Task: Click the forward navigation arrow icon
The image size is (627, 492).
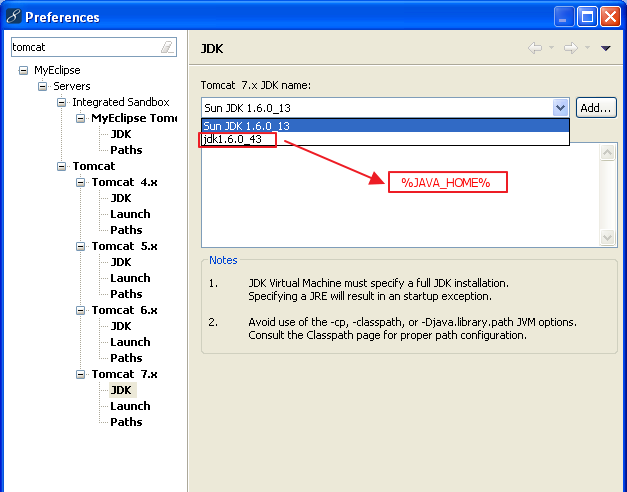Action: click(571, 48)
